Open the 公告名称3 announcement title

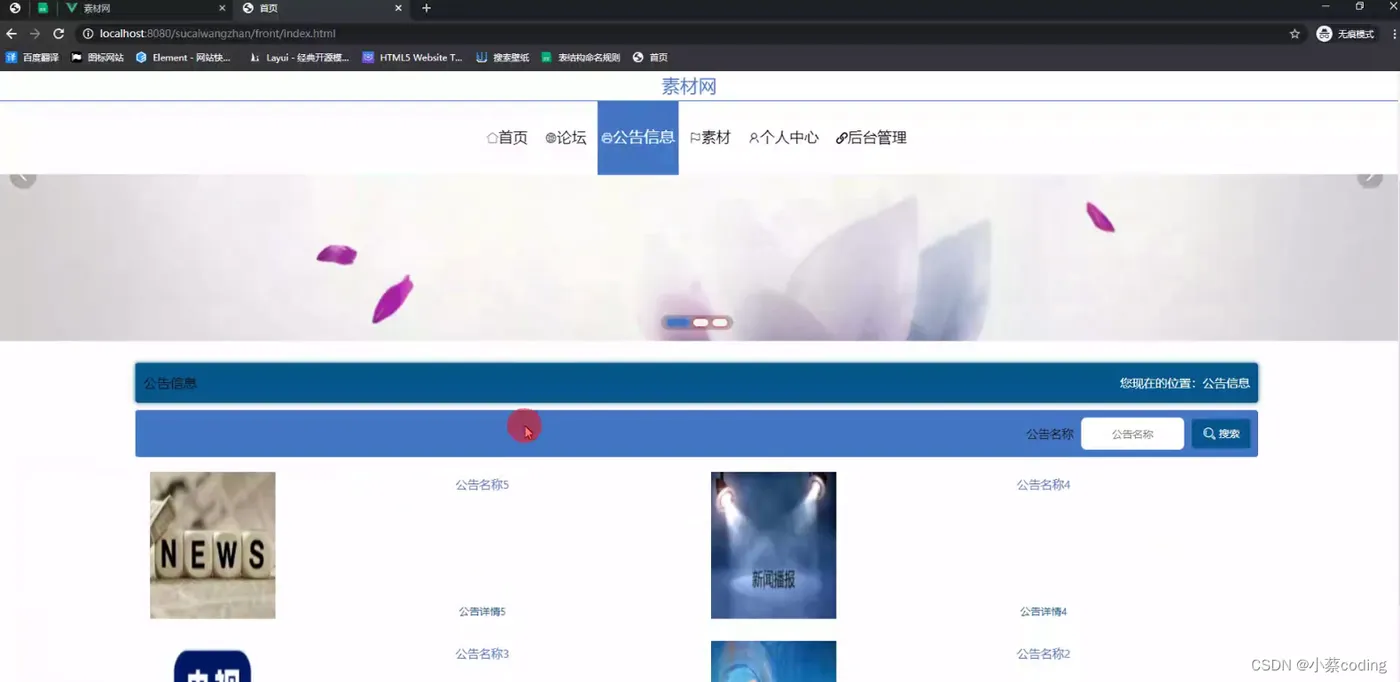tap(482, 654)
